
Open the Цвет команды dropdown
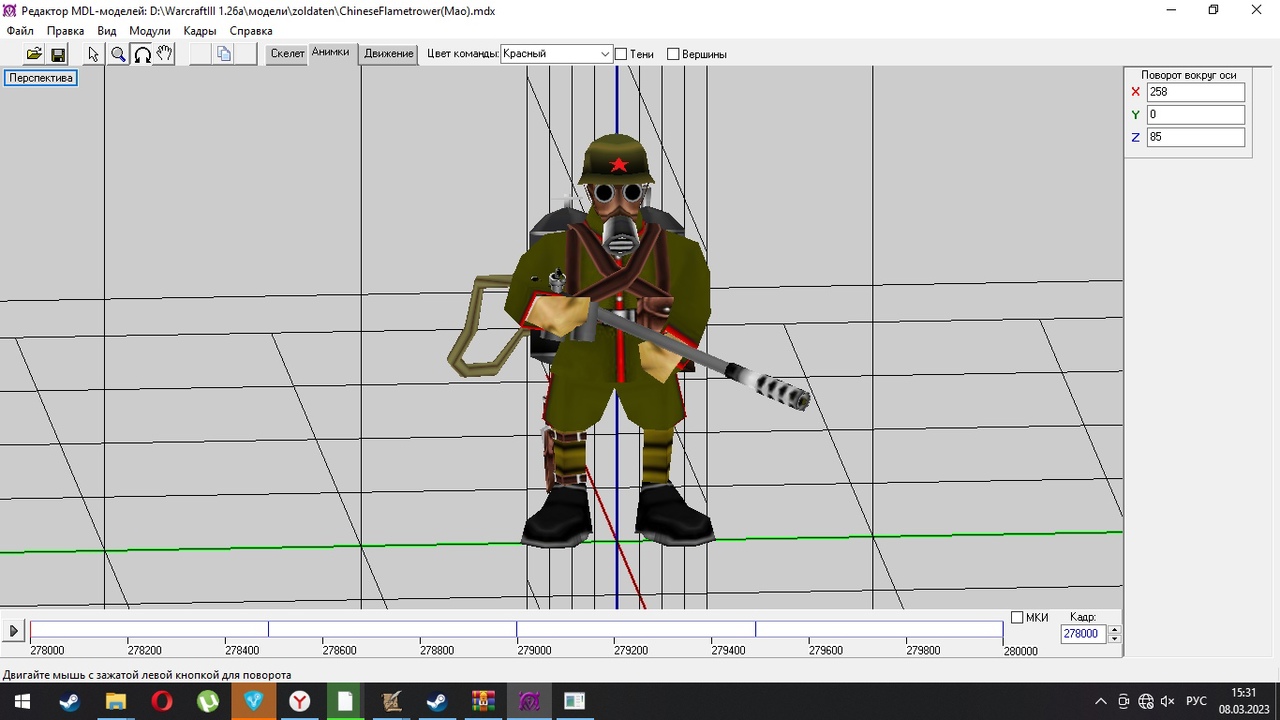[x=605, y=54]
